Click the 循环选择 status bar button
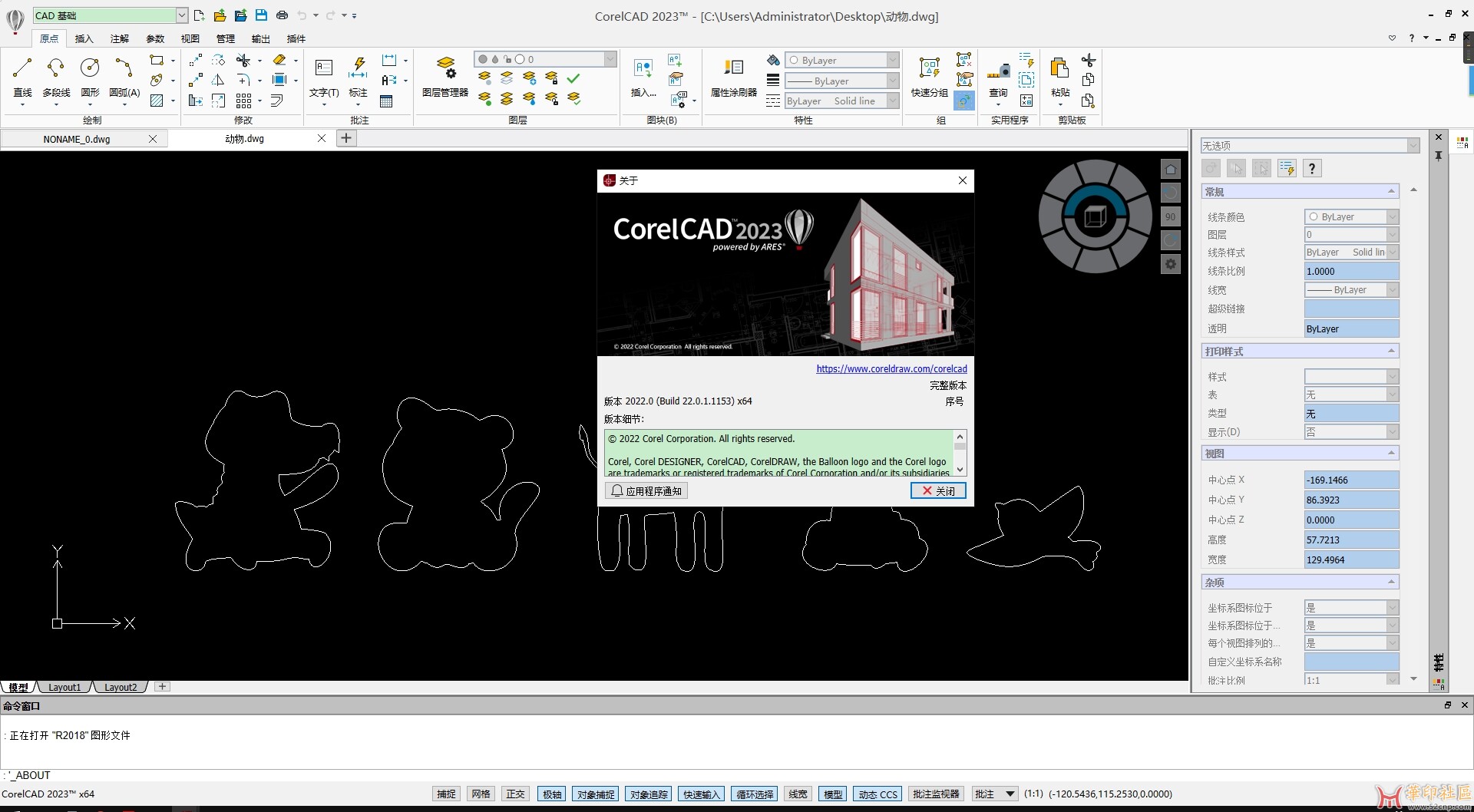 (x=755, y=794)
